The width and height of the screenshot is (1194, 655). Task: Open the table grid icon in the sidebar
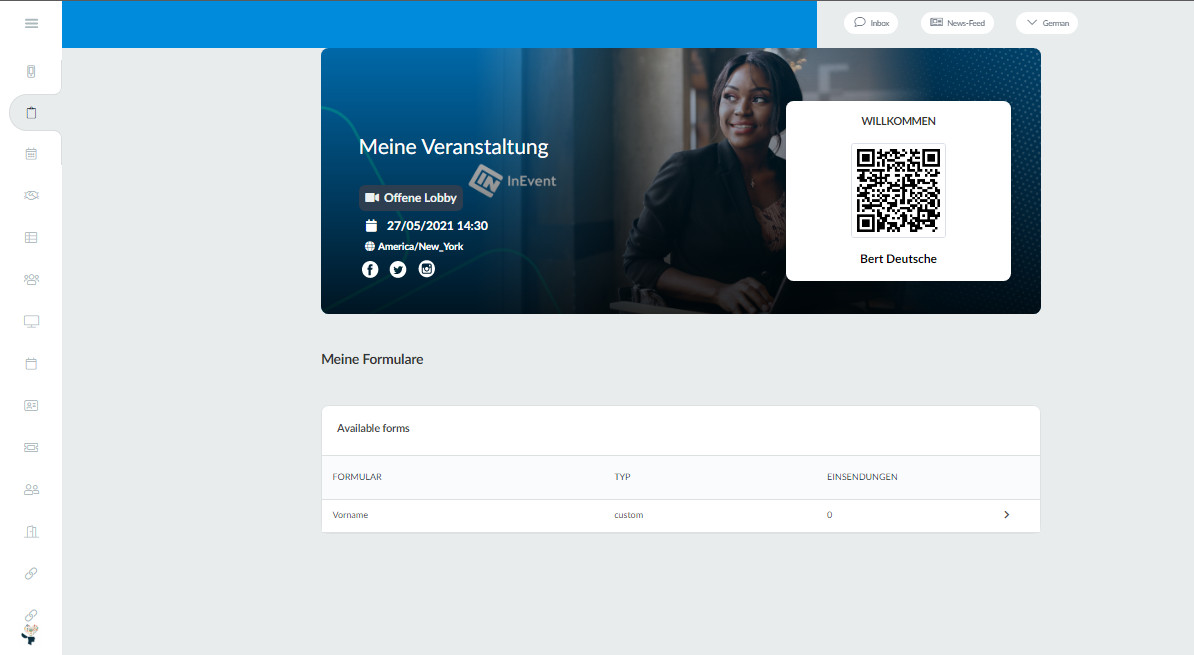pyautogui.click(x=31, y=238)
